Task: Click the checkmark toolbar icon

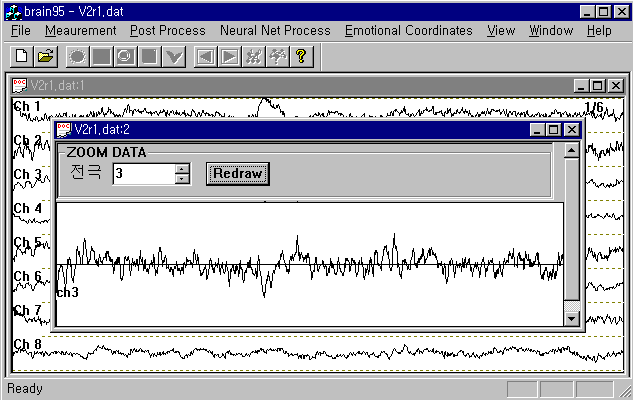Action: 174,57
